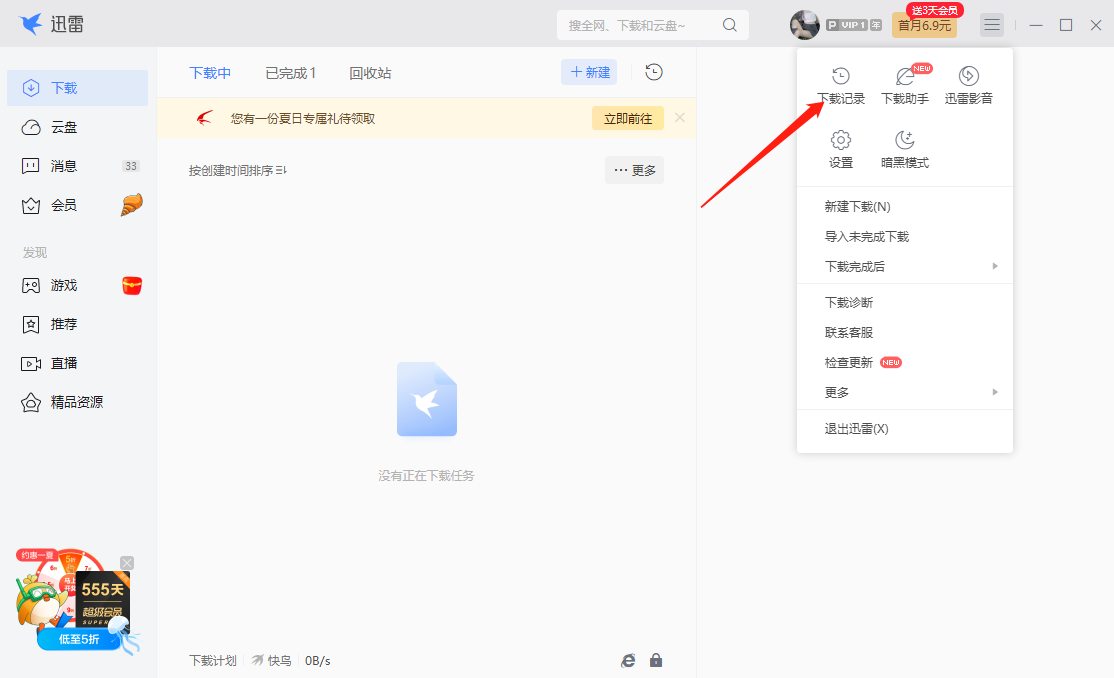The image size is (1114, 678).
Task: Create a task with the 新建 button
Action: click(588, 72)
